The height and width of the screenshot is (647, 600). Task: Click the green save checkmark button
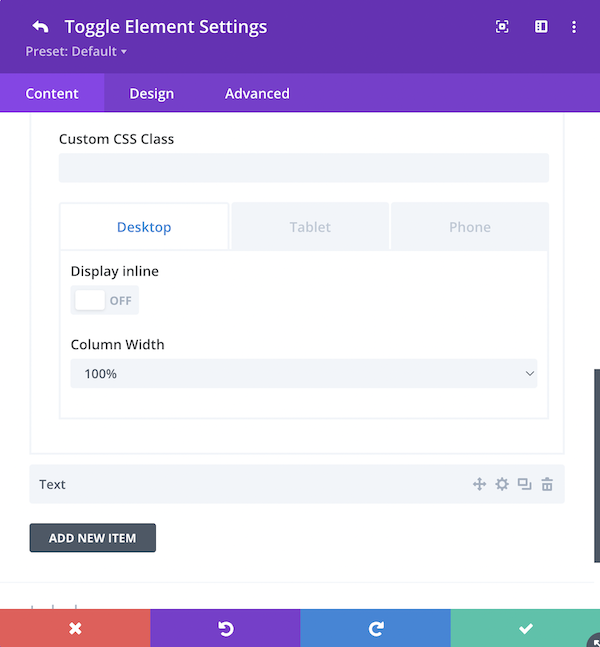[x=525, y=628]
